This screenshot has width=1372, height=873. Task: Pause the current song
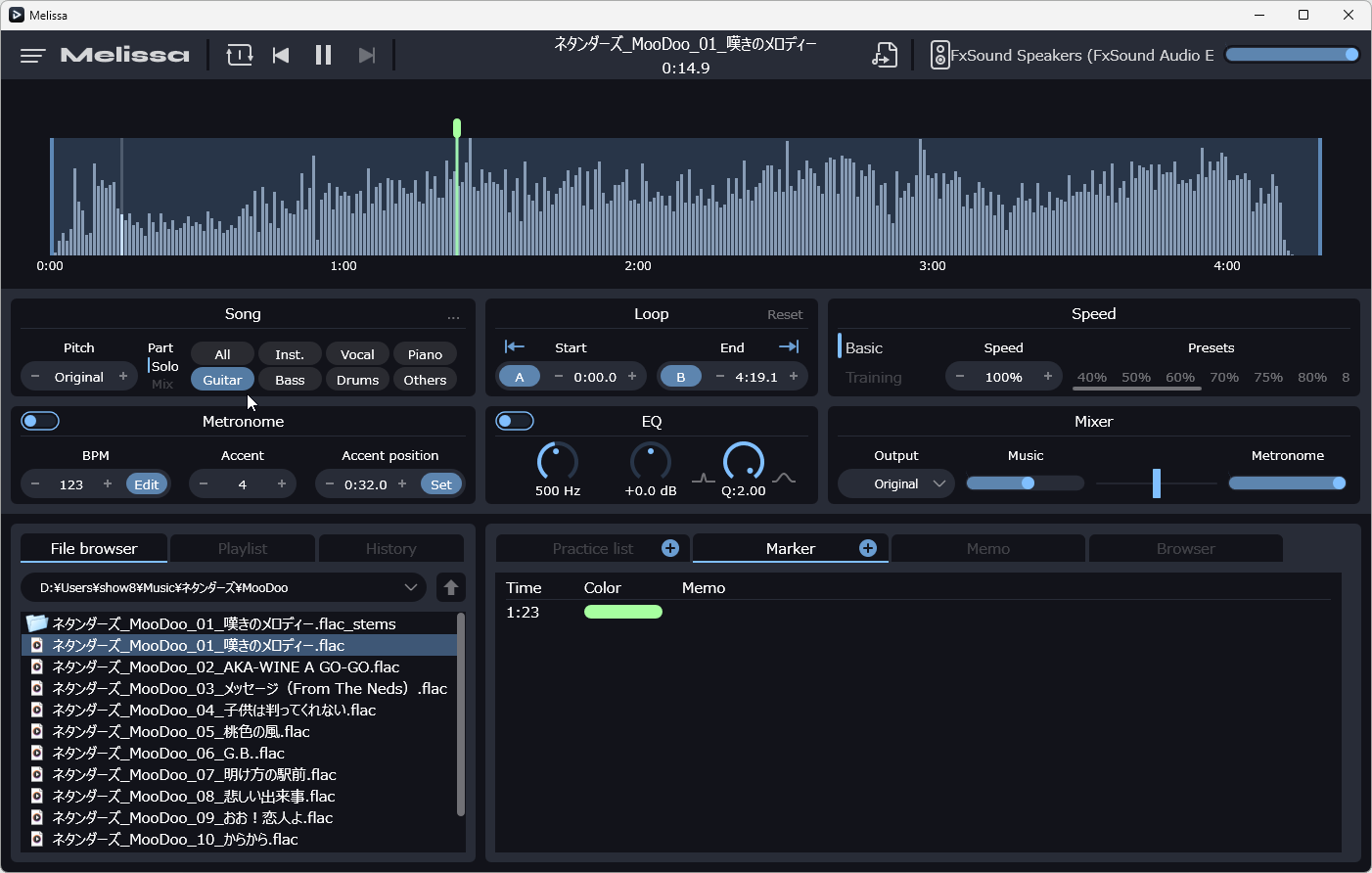tap(323, 56)
